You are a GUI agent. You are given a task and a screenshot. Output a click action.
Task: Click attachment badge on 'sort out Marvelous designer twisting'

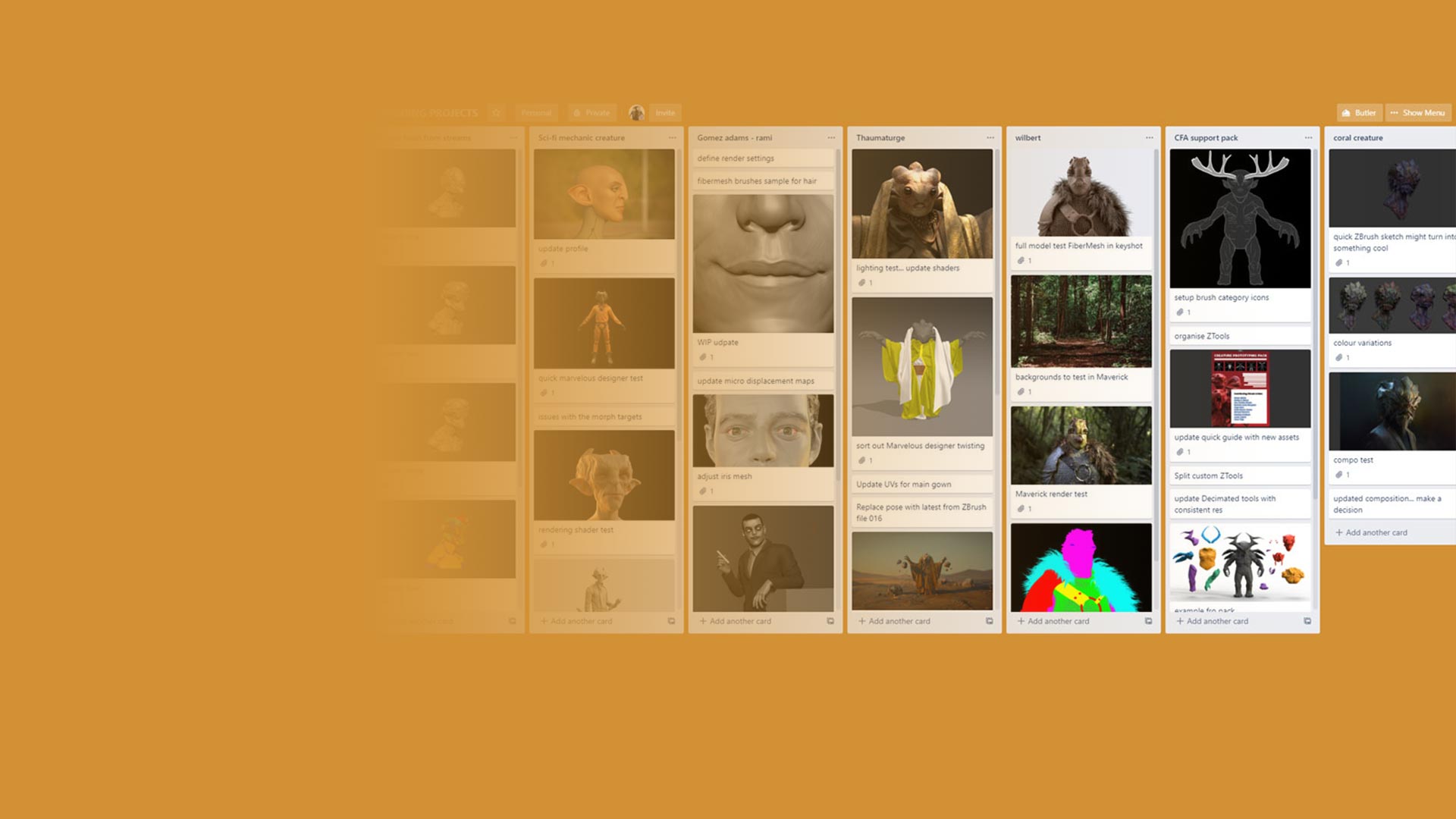[x=865, y=460]
